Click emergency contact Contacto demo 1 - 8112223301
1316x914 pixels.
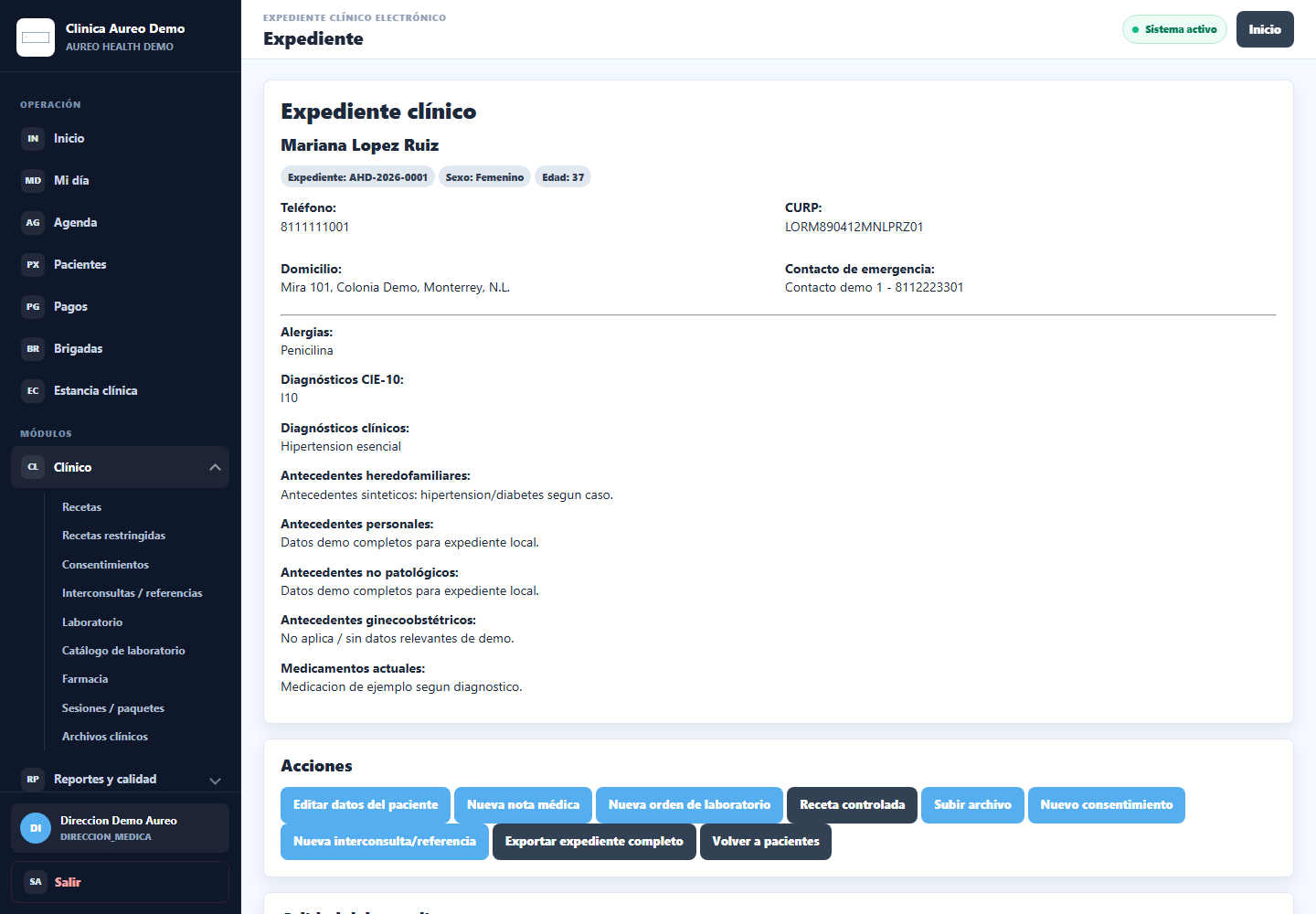pyautogui.click(x=874, y=287)
